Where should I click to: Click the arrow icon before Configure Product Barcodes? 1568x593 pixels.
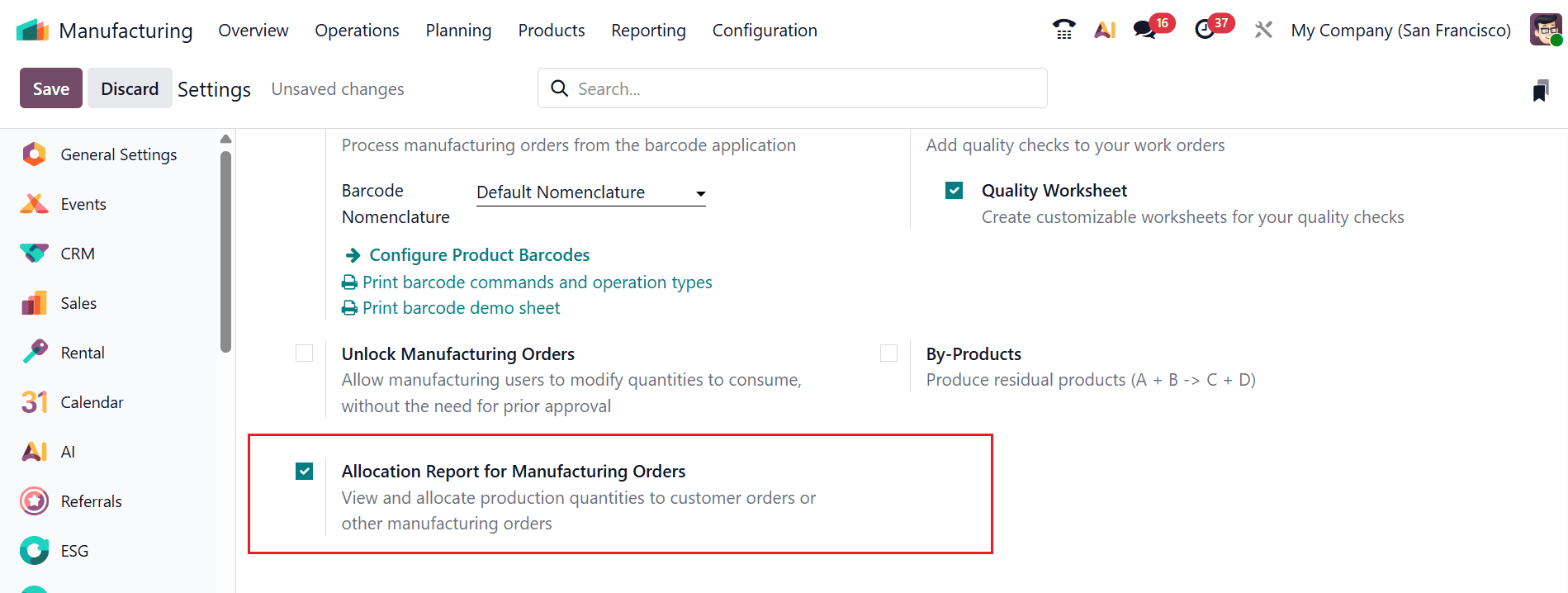click(353, 255)
